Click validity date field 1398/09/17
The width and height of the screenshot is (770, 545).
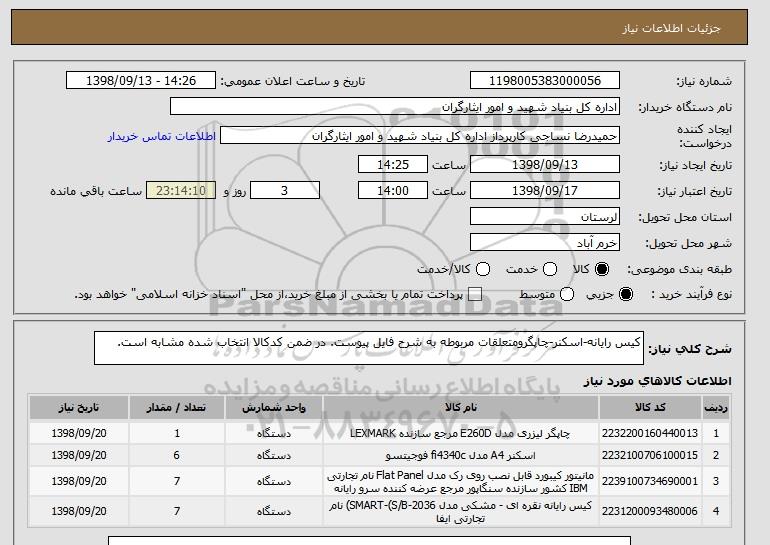(x=545, y=191)
